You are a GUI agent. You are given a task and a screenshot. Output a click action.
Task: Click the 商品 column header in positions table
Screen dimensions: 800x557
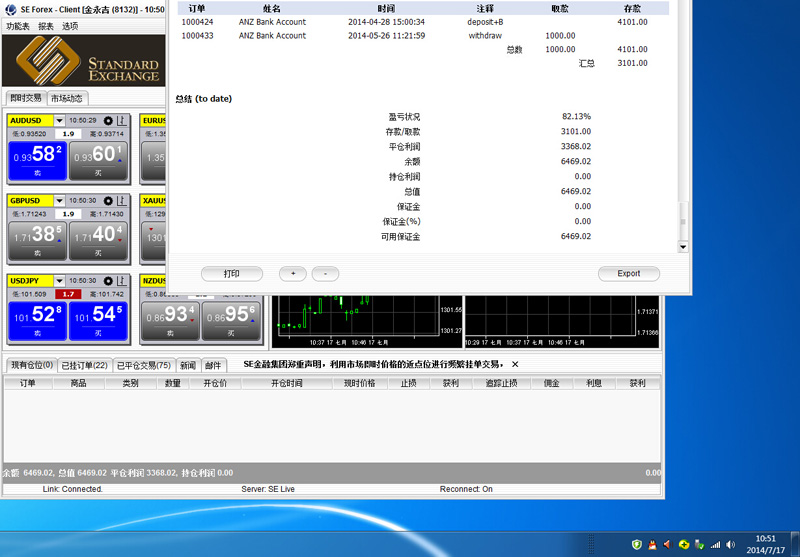pos(79,383)
